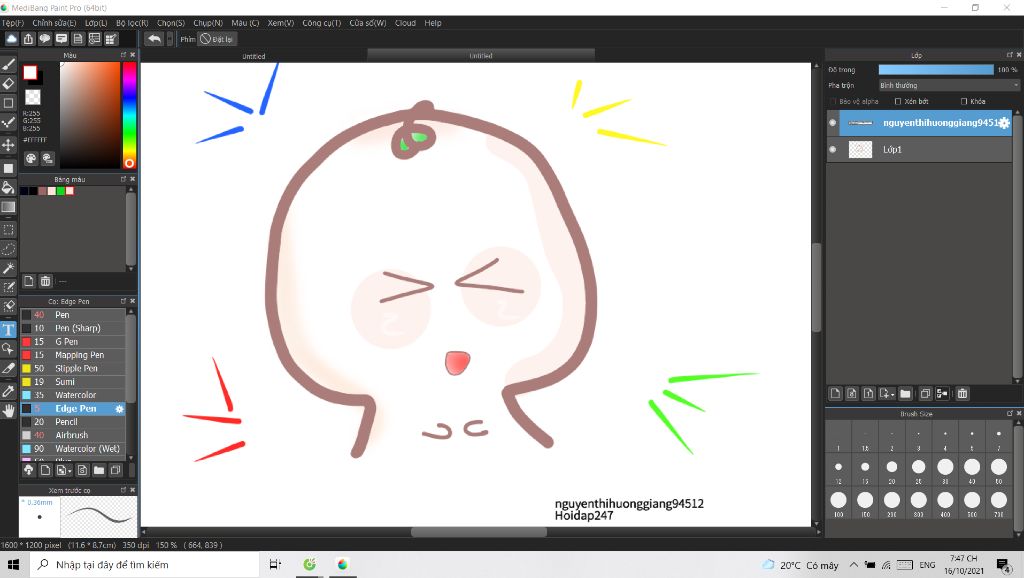Open add-layer type dropdown arrow in Layers panel
The image size is (1024, 578).
tap(893, 394)
